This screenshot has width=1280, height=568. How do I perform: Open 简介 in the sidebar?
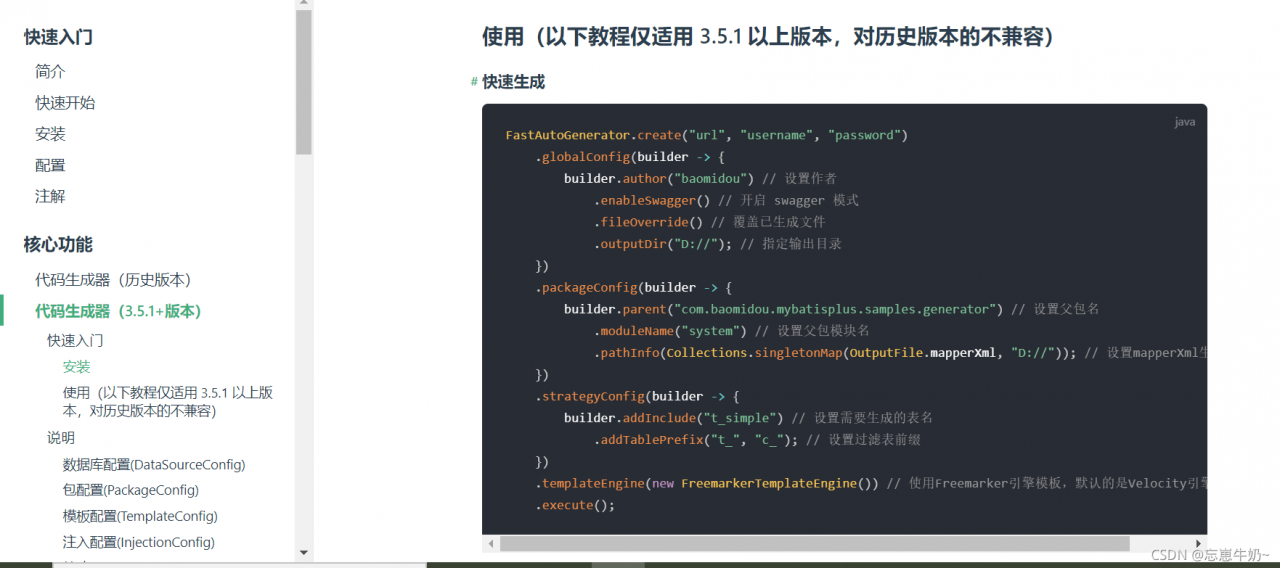[x=50, y=71]
